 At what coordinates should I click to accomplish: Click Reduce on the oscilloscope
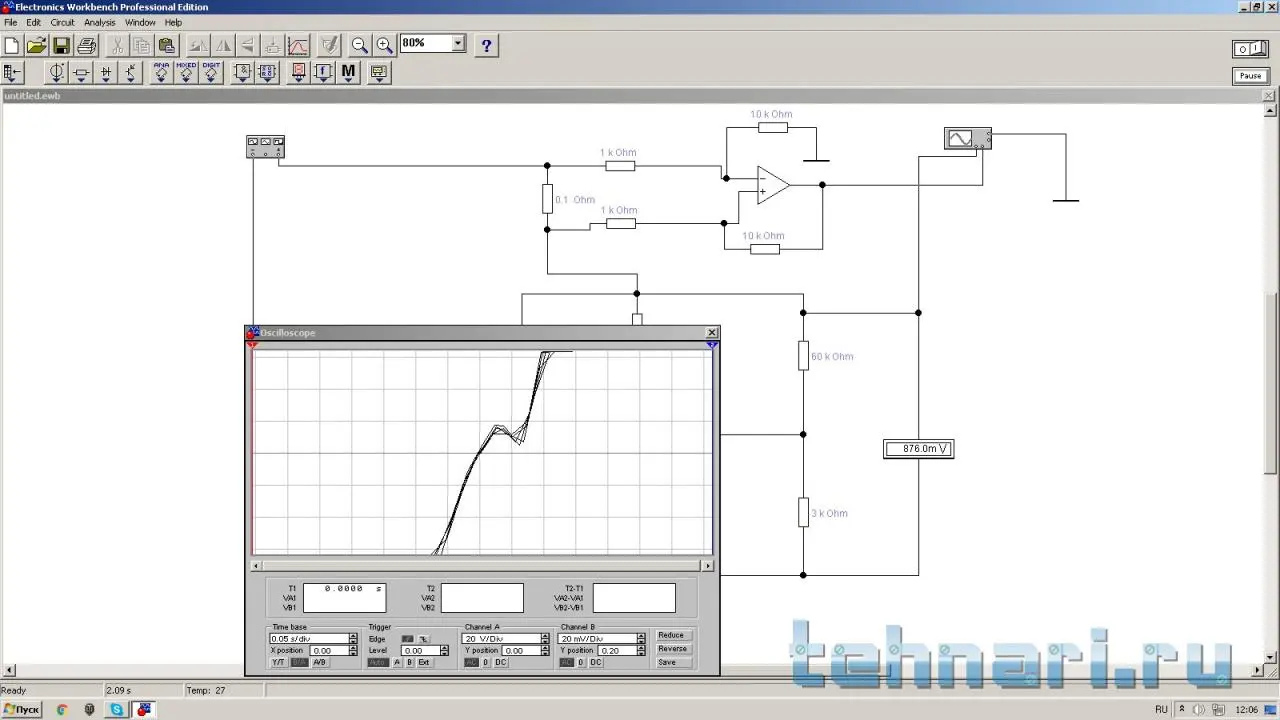672,635
